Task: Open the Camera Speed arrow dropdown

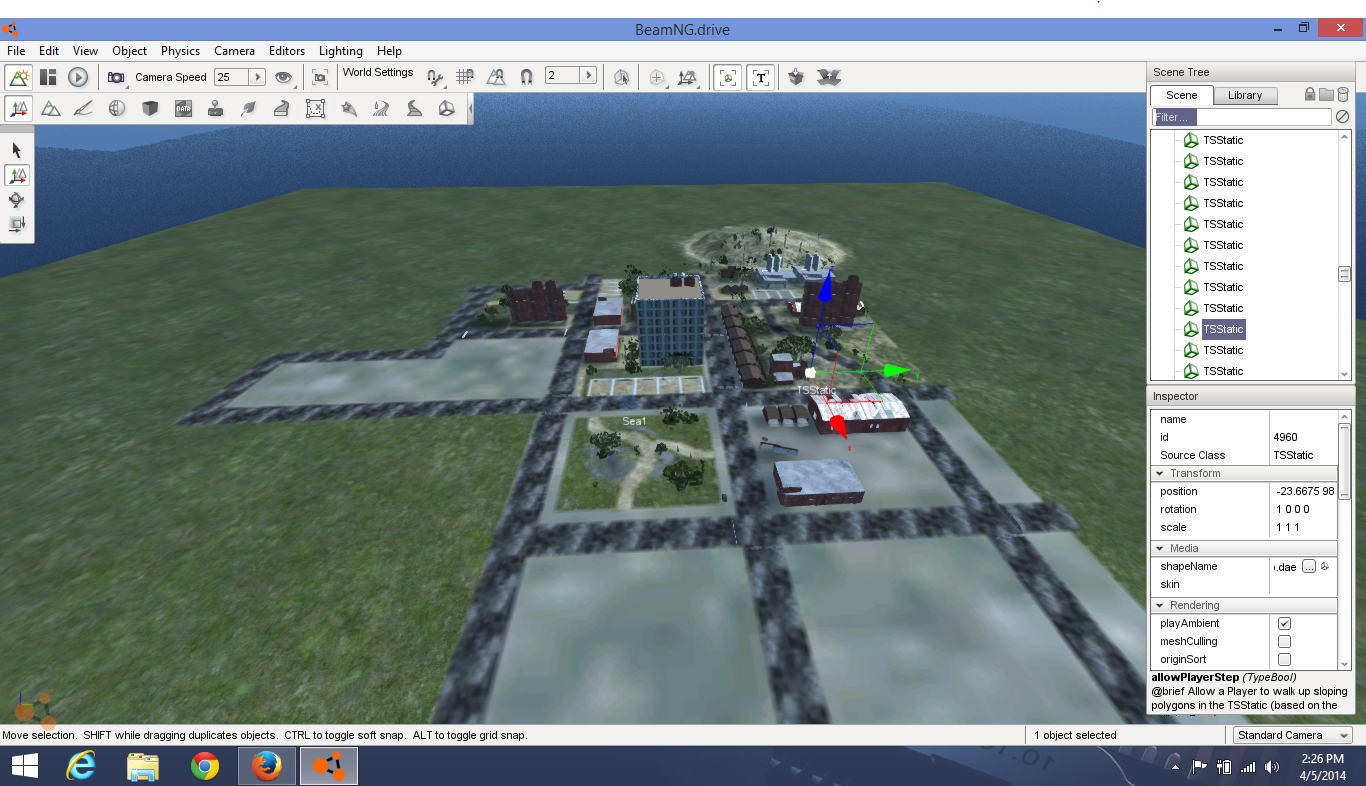Action: 257,77
